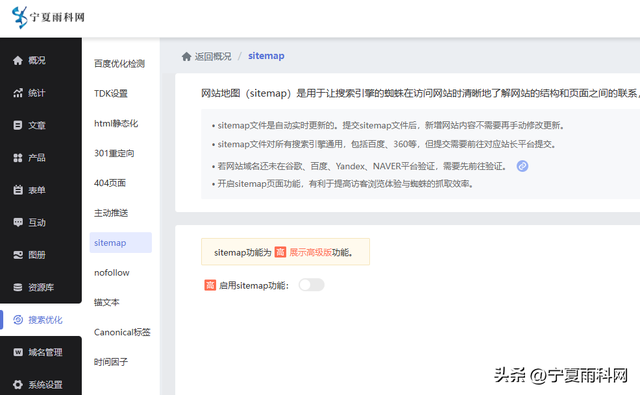640x395 pixels.
Task: Click the home icon beside 返回概况
Action: point(187,56)
